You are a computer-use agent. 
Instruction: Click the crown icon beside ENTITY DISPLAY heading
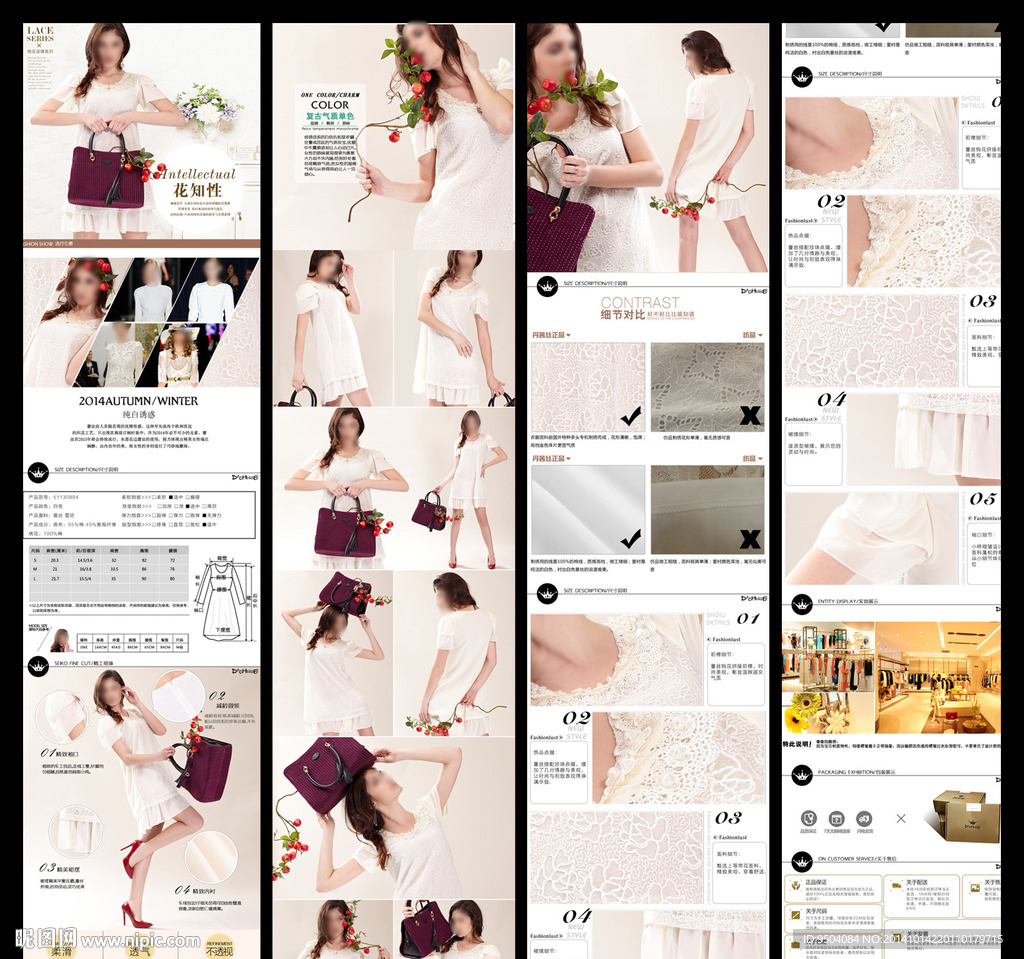pos(801,605)
